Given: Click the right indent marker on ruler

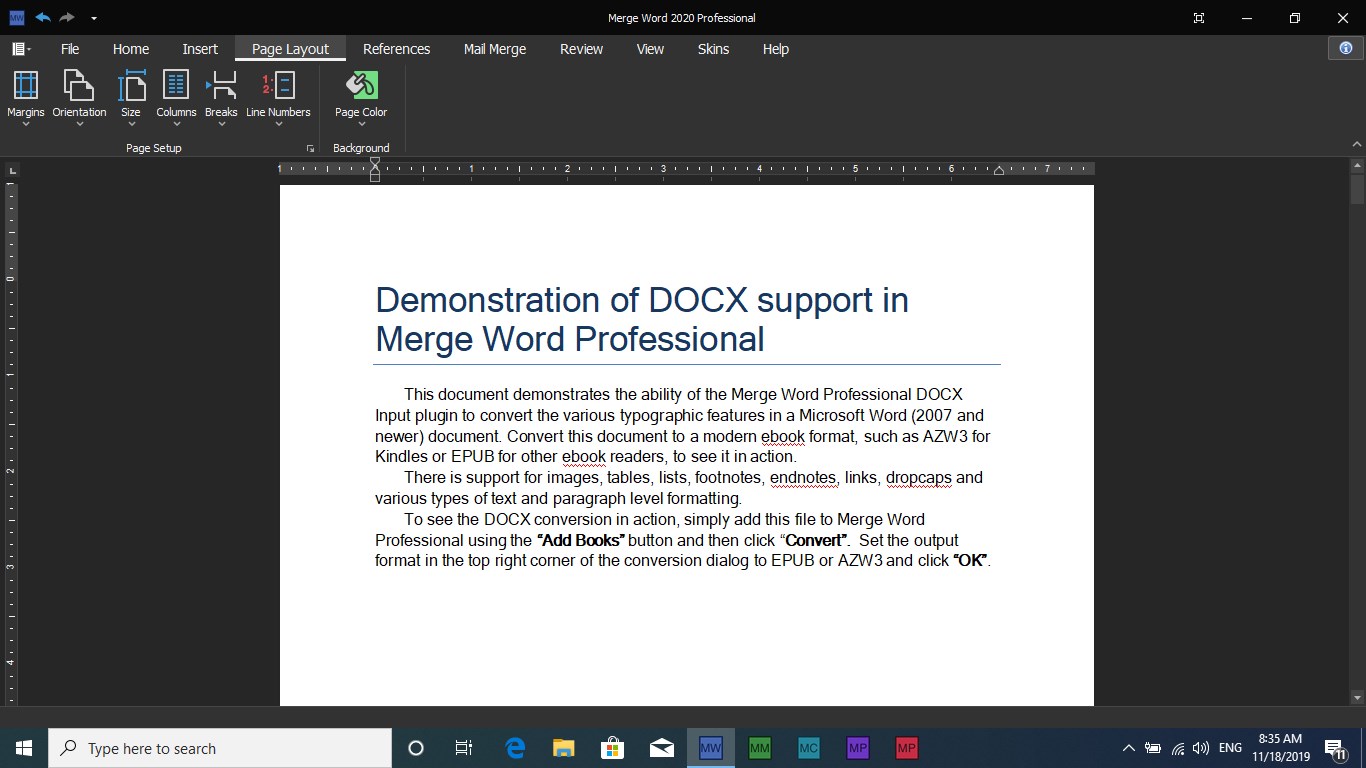Looking at the screenshot, I should pos(998,172).
